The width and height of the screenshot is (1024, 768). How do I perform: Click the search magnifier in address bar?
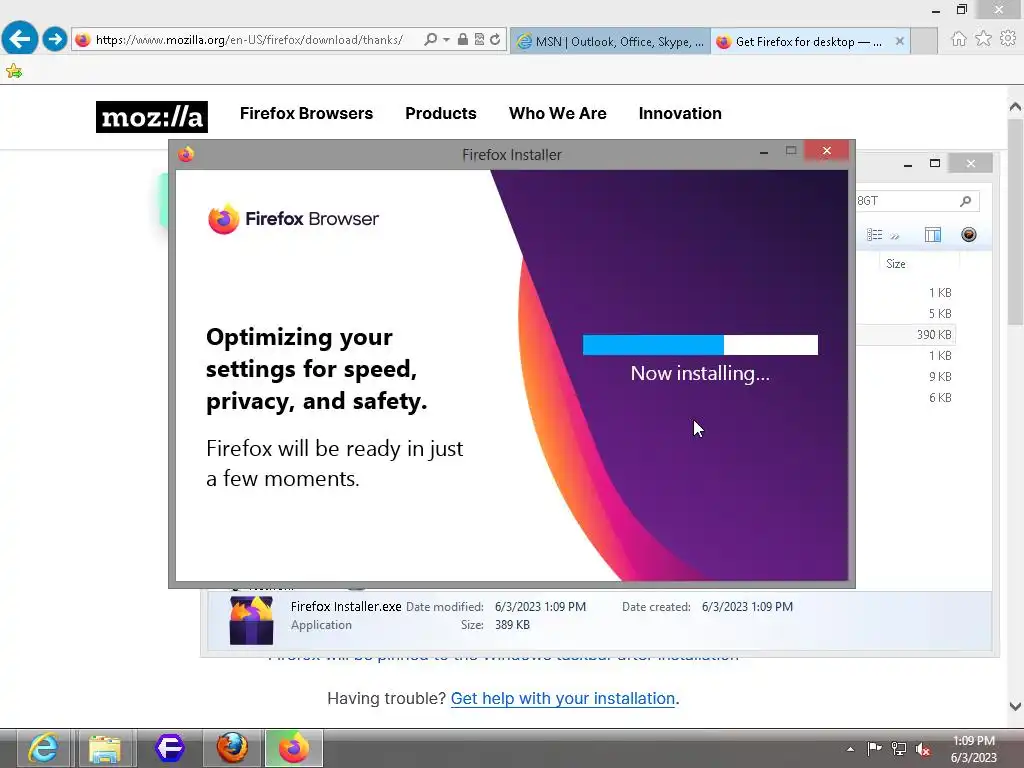(x=430, y=40)
